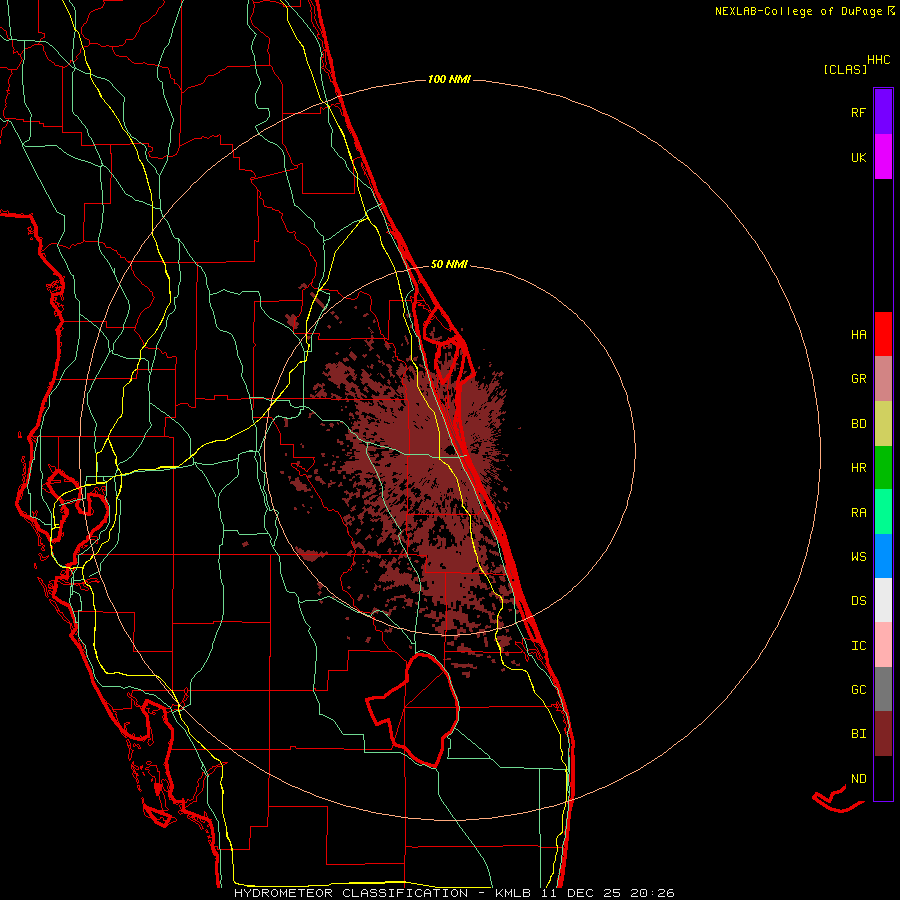Click the BI legend label
This screenshot has height=900, width=900.
point(858,734)
